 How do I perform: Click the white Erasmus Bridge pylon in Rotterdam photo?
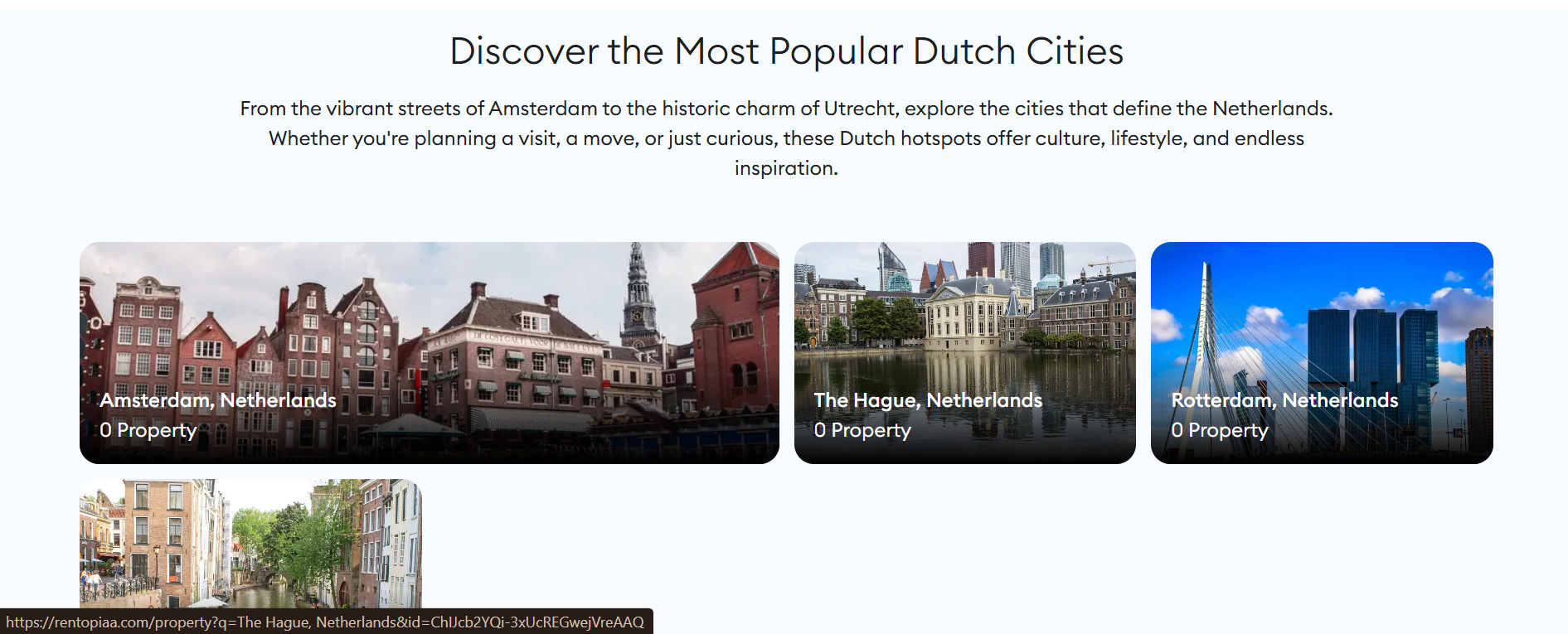(1206, 315)
